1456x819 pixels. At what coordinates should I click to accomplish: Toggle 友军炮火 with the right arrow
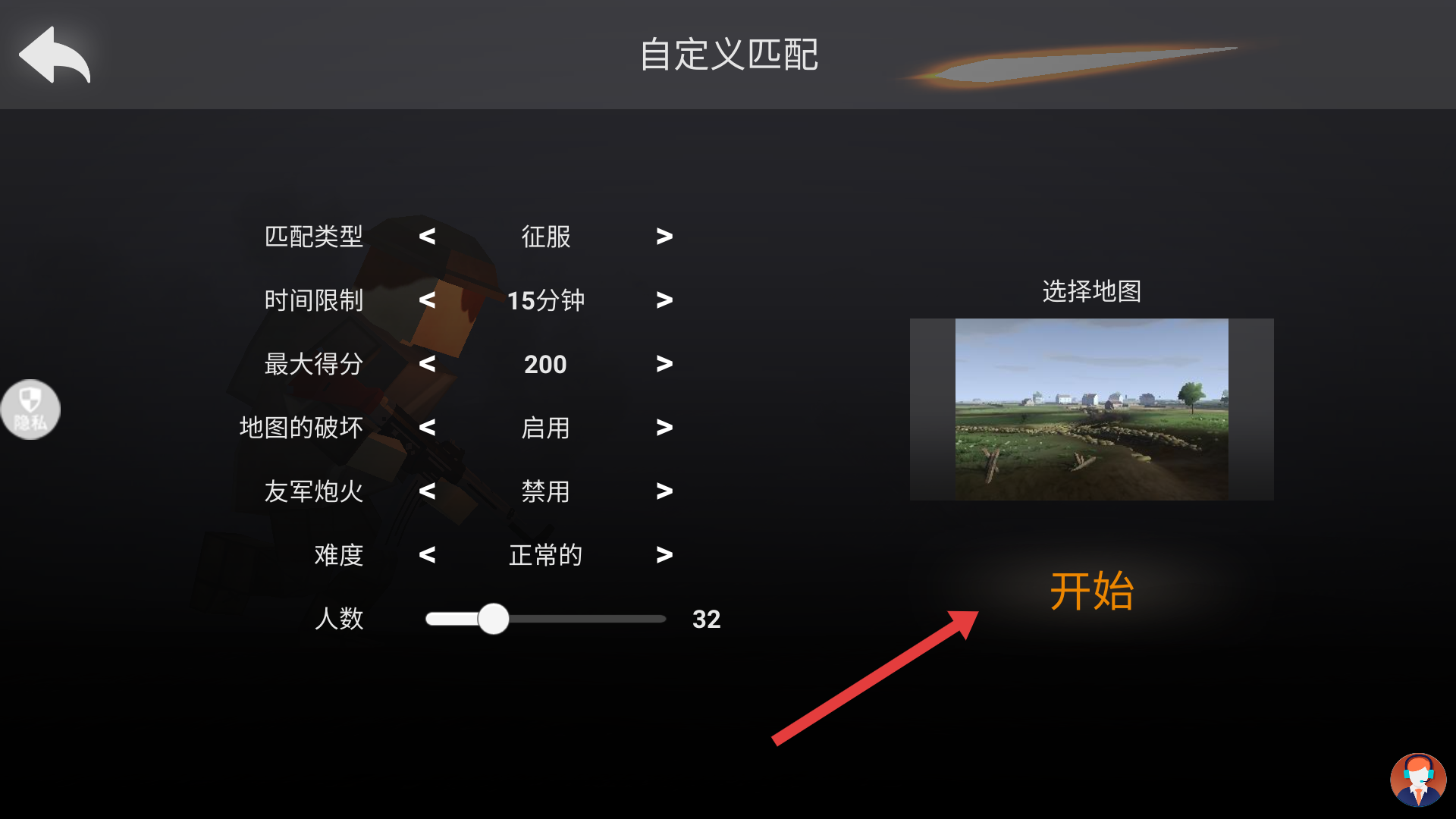pyautogui.click(x=664, y=491)
